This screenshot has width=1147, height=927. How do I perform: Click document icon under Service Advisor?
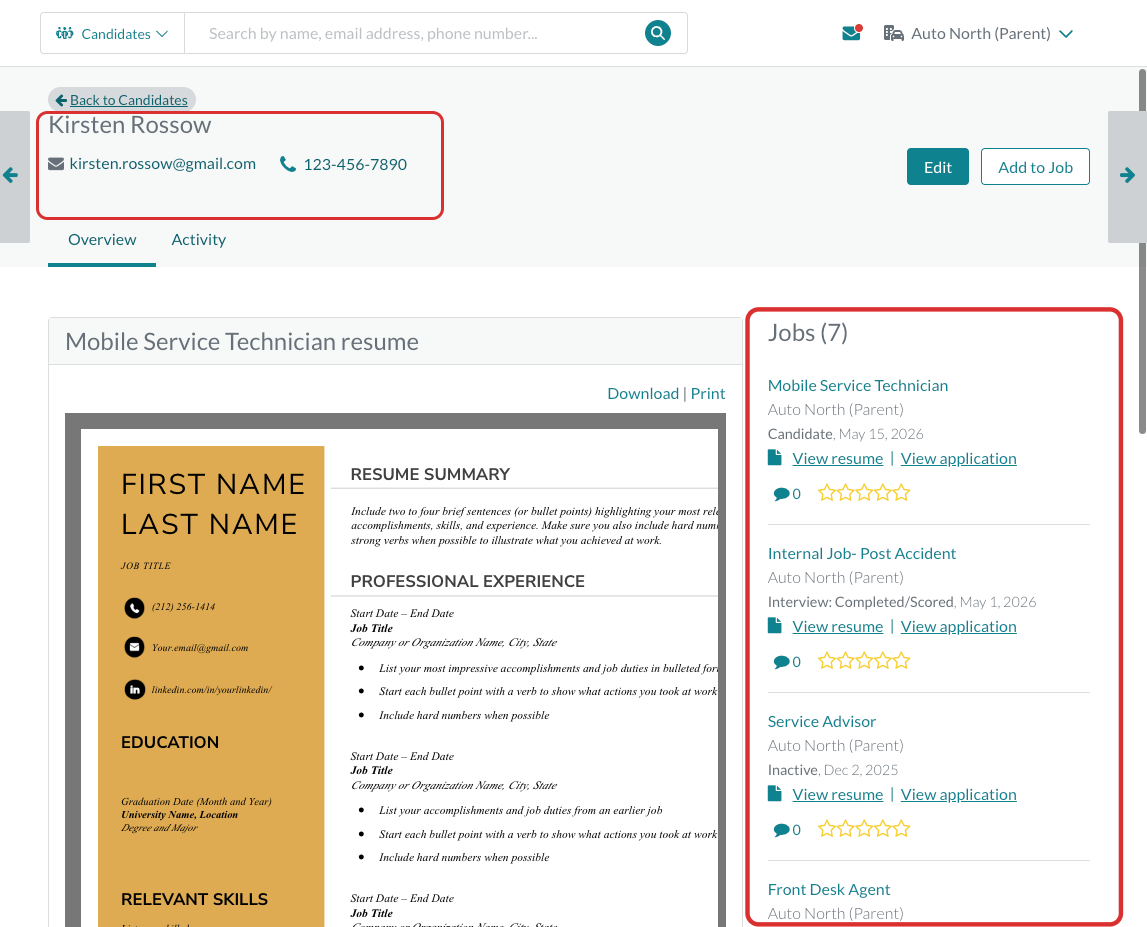[x=775, y=794]
